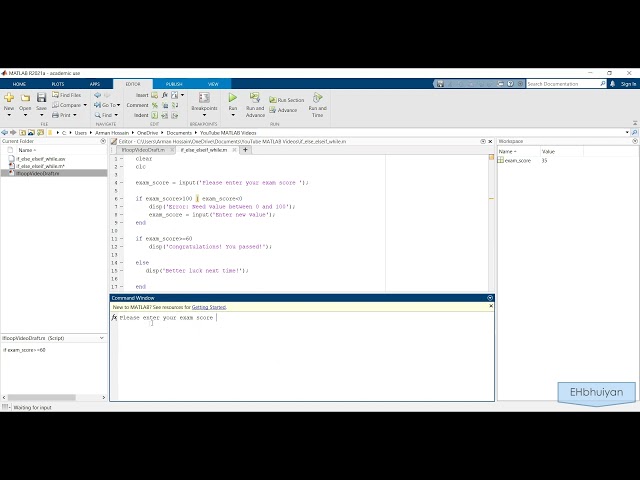This screenshot has height=480, width=640.
Task: Open the Save dropdown arrow
Action: click(x=41, y=115)
